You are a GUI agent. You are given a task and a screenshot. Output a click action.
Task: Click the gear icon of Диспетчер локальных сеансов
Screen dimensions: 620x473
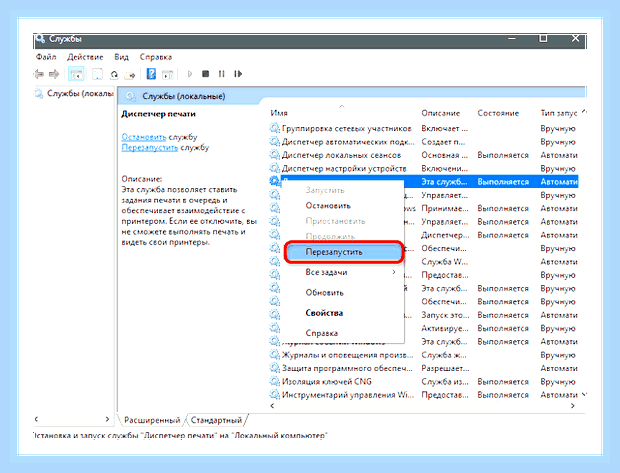coord(274,155)
